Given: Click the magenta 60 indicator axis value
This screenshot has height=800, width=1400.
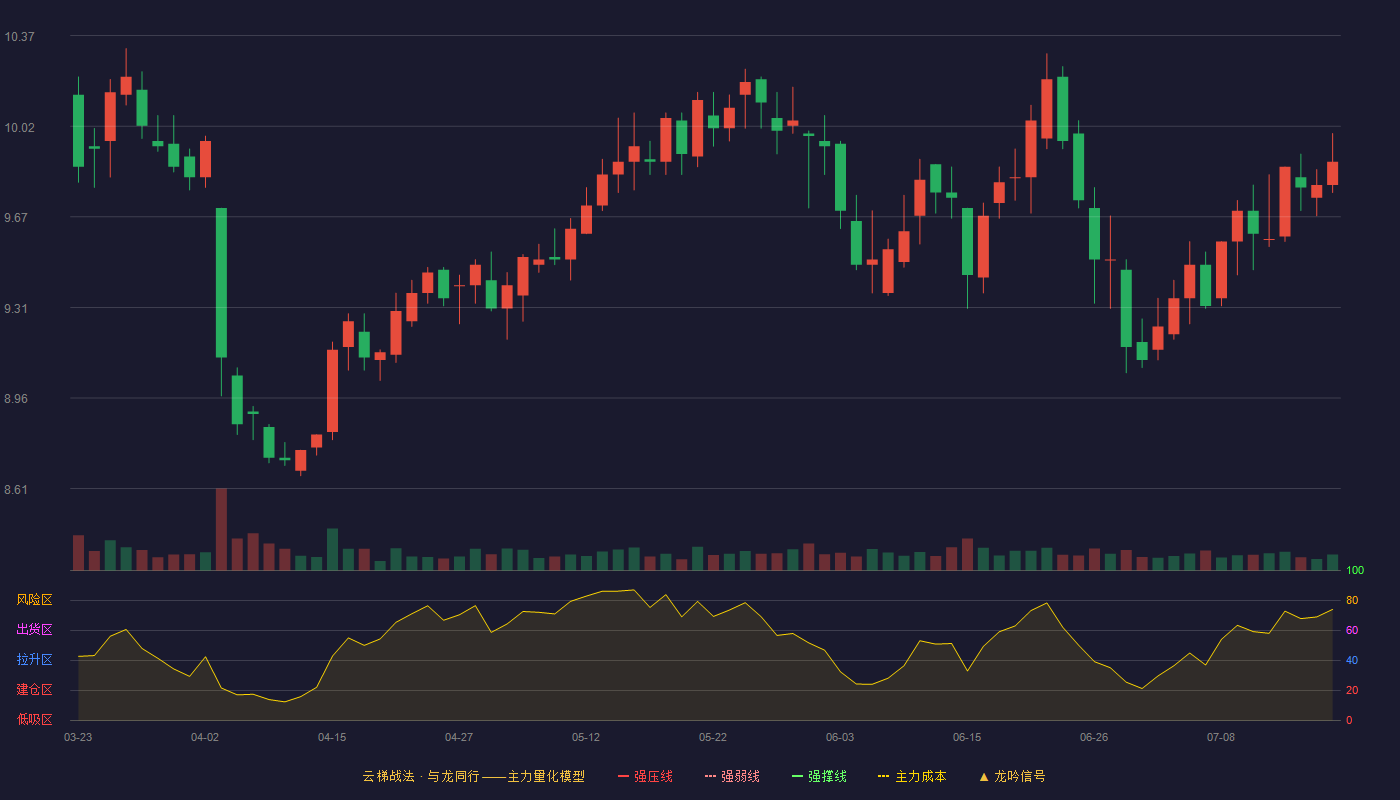Looking at the screenshot, I should pos(1352,630).
